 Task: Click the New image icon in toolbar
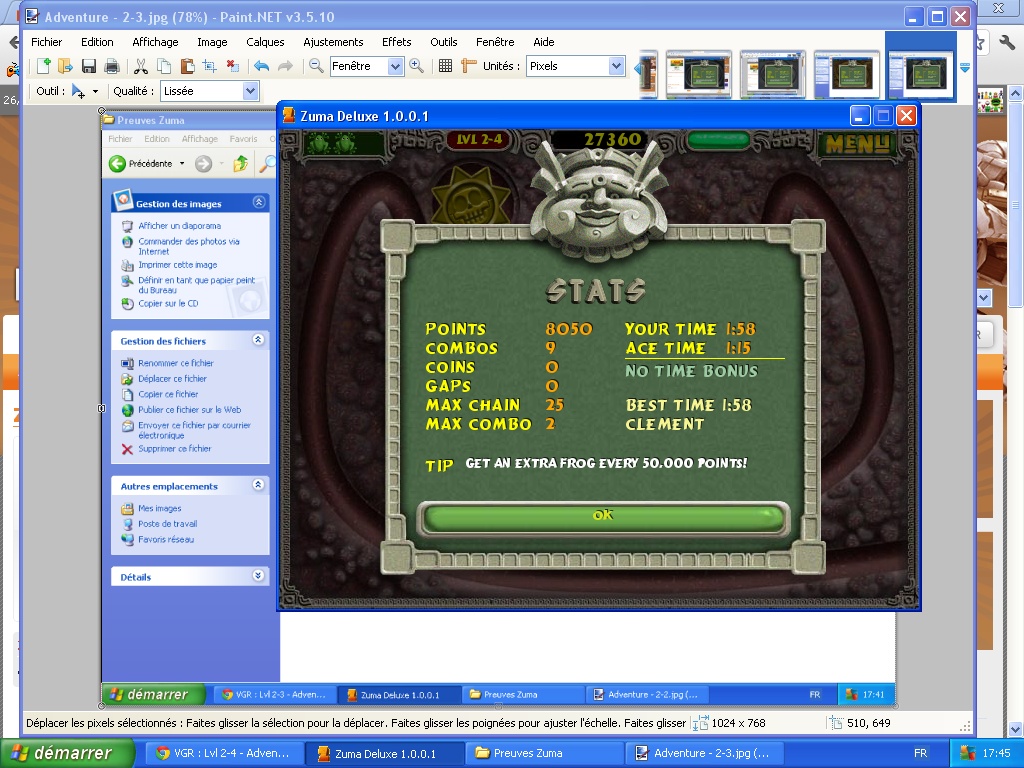pyautogui.click(x=43, y=66)
